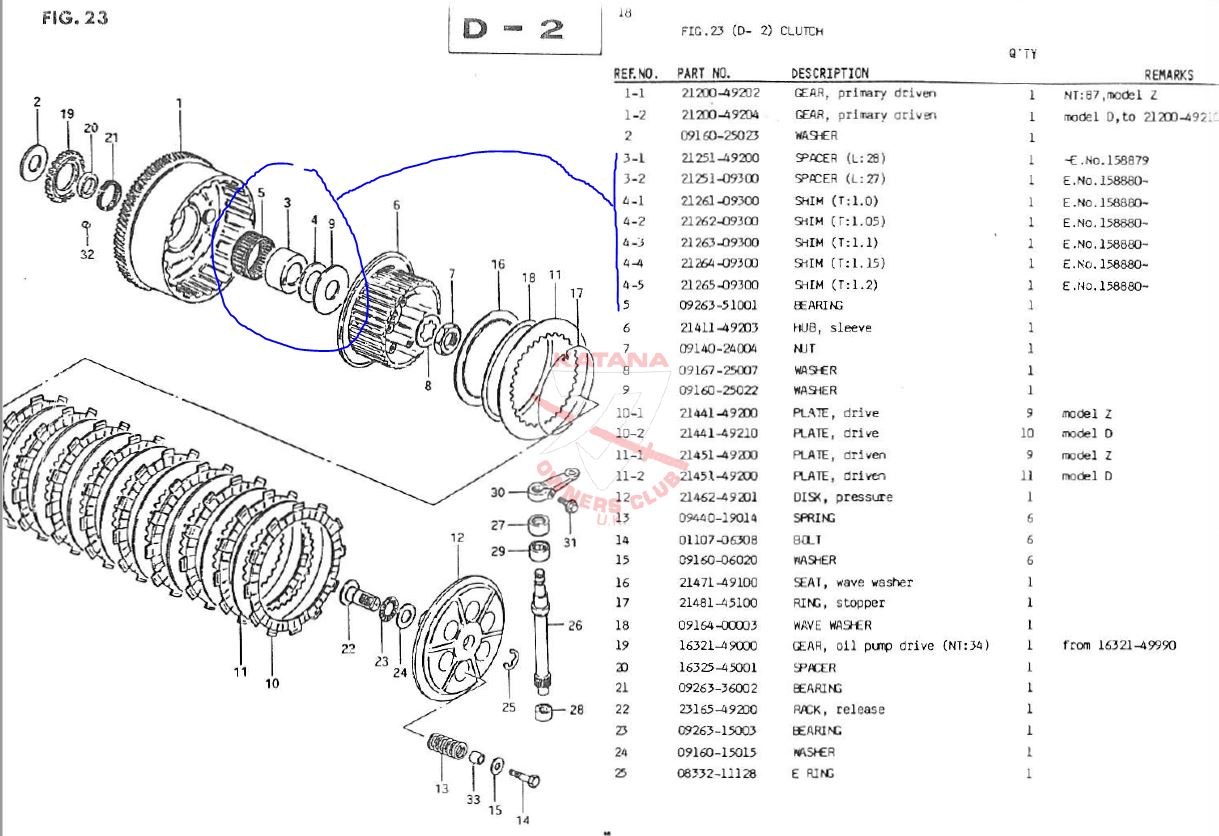Select part number 21200-49202 in the table
1219x836 pixels.
click(719, 94)
